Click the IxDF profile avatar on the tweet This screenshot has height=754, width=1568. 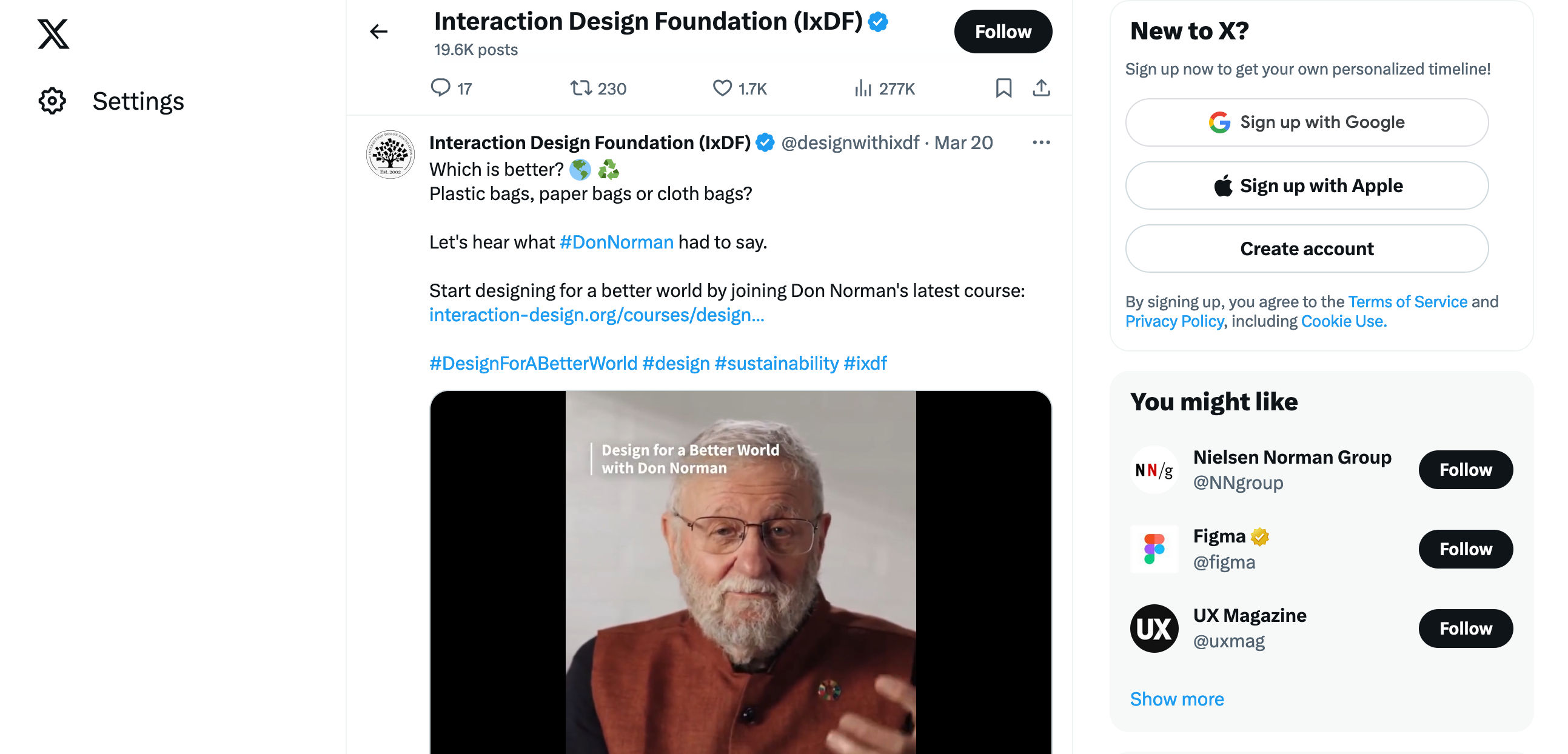click(390, 154)
